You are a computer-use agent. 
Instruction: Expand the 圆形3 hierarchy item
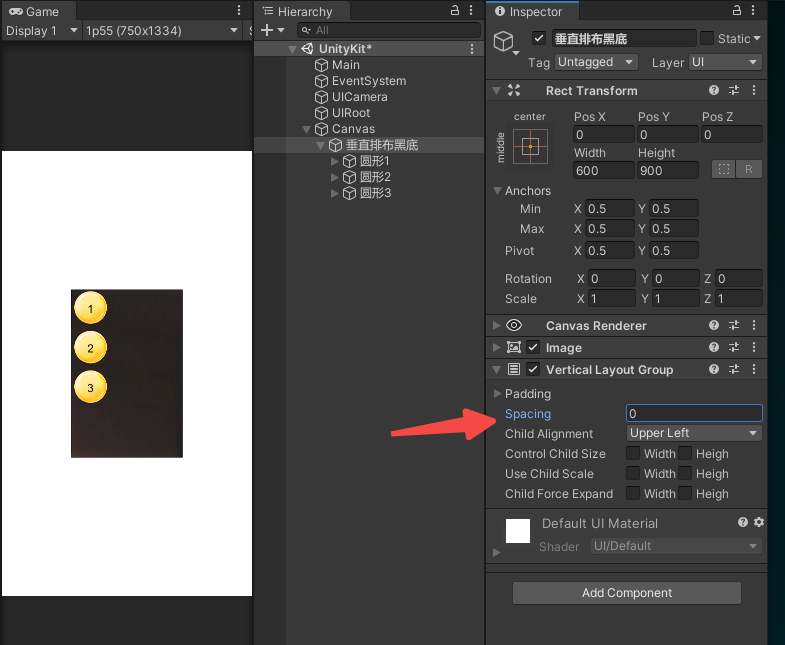coord(334,193)
